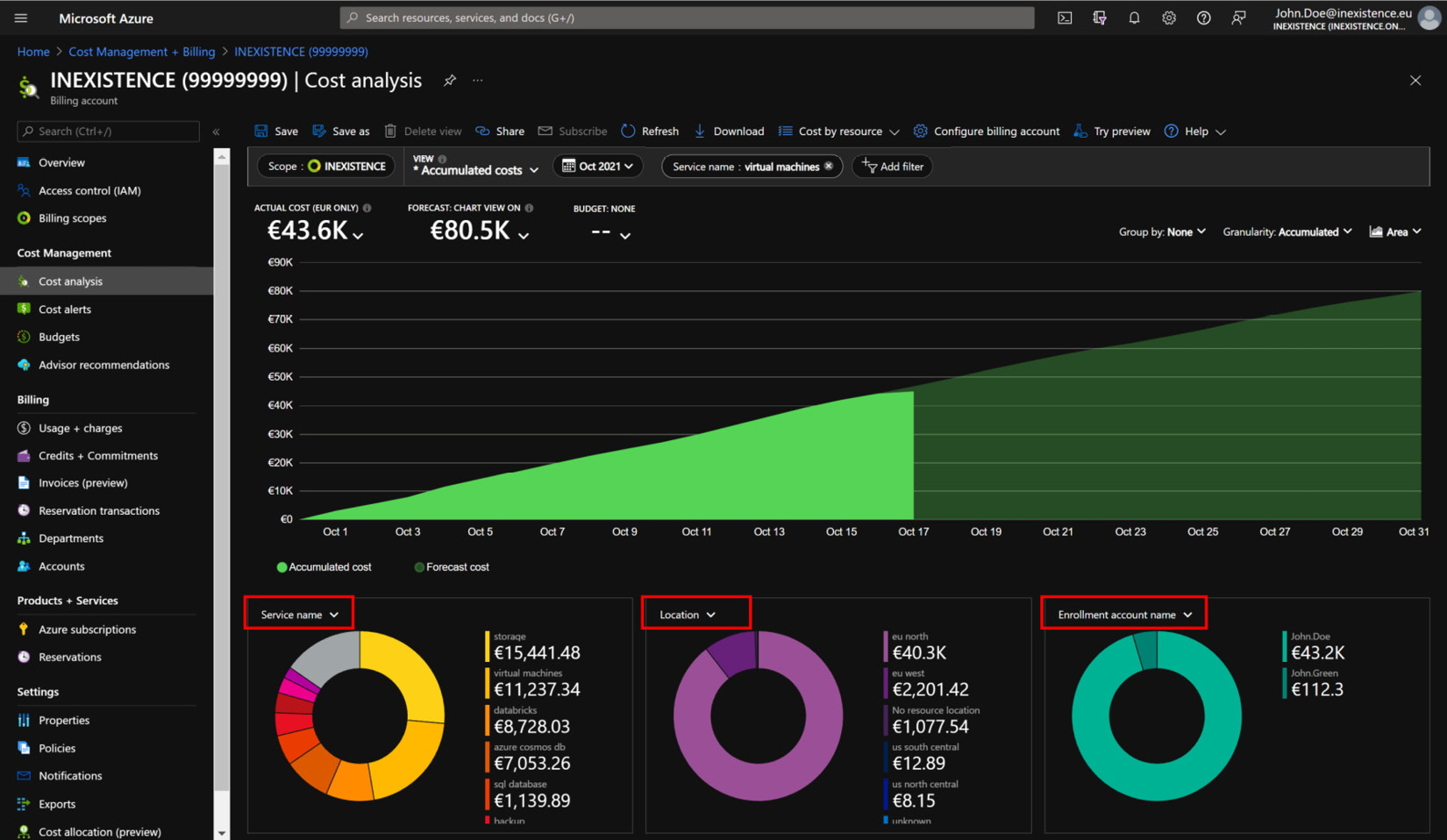1447x840 pixels.
Task: Collapse the left navigation pane
Action: (217, 132)
